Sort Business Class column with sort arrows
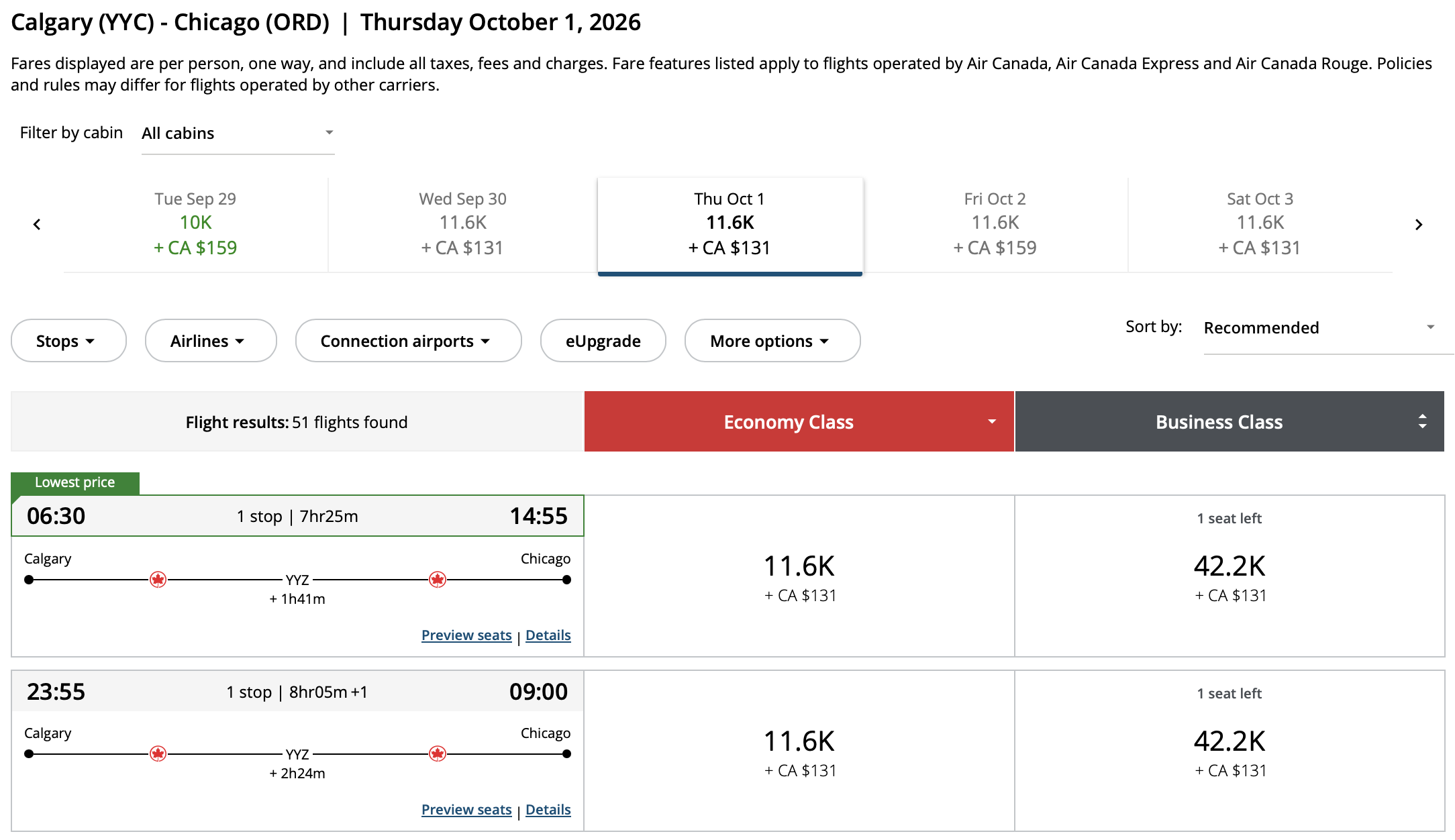Image resolution: width=1455 pixels, height=840 pixels. [x=1422, y=421]
